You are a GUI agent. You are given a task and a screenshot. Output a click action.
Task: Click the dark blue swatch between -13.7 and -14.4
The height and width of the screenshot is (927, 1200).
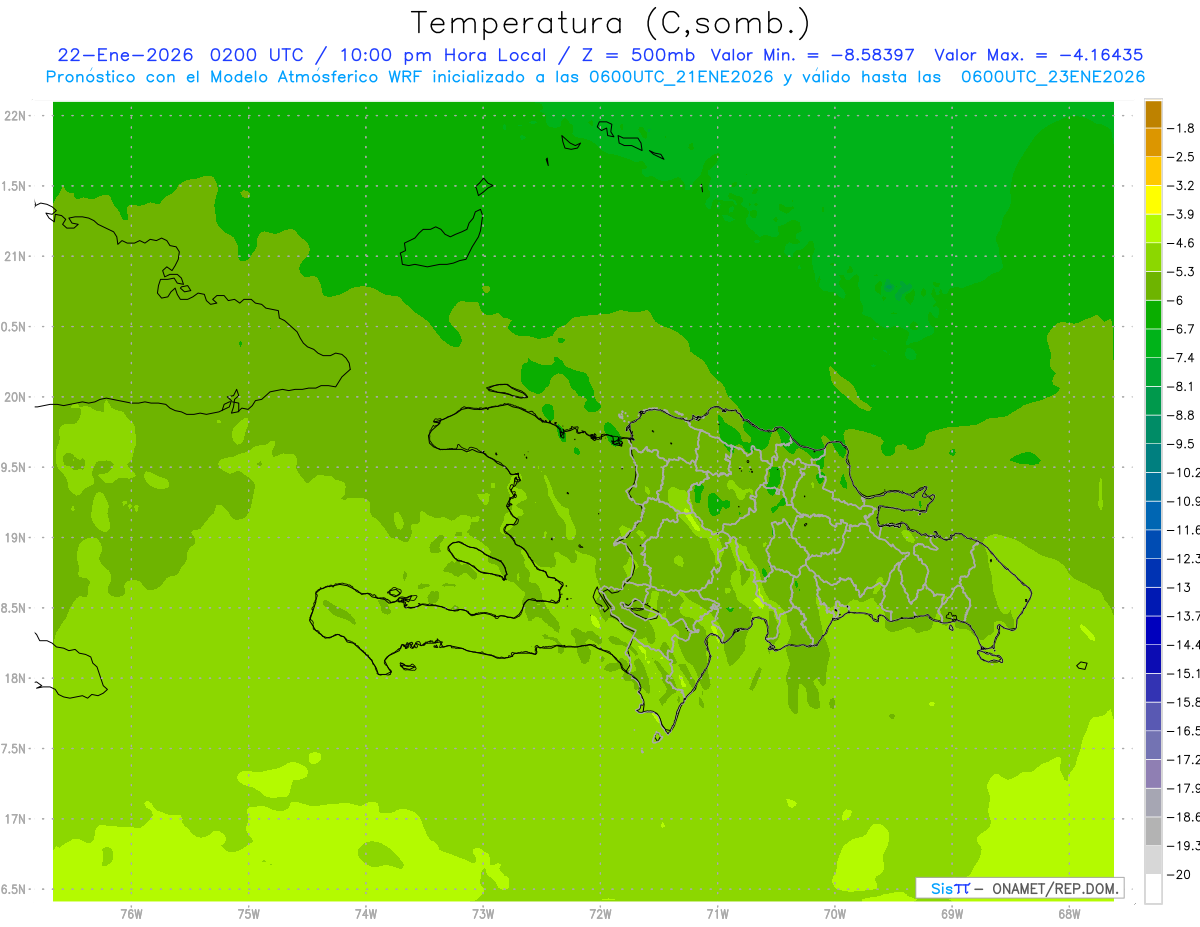pyautogui.click(x=1153, y=630)
